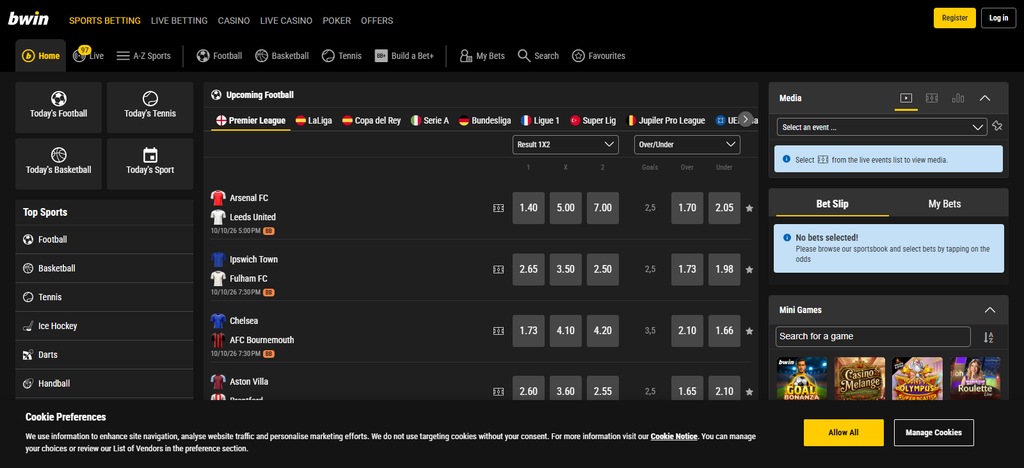The image size is (1024, 468).
Task: Select Handball in Top Sports list
Action: coord(104,383)
